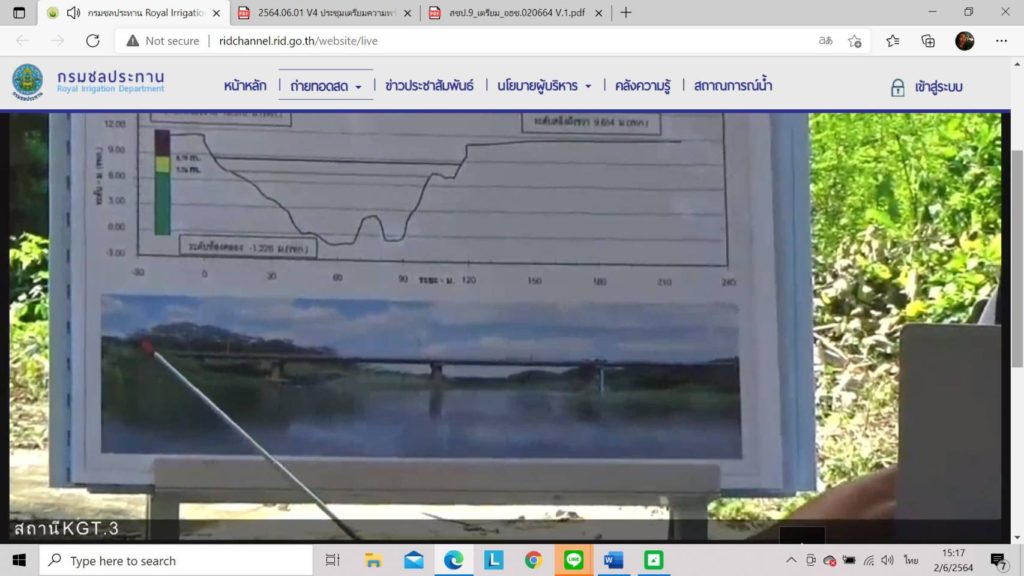The image size is (1024, 576).
Task: Click the เข้าสู่ระบบ login link
Action: click(926, 87)
